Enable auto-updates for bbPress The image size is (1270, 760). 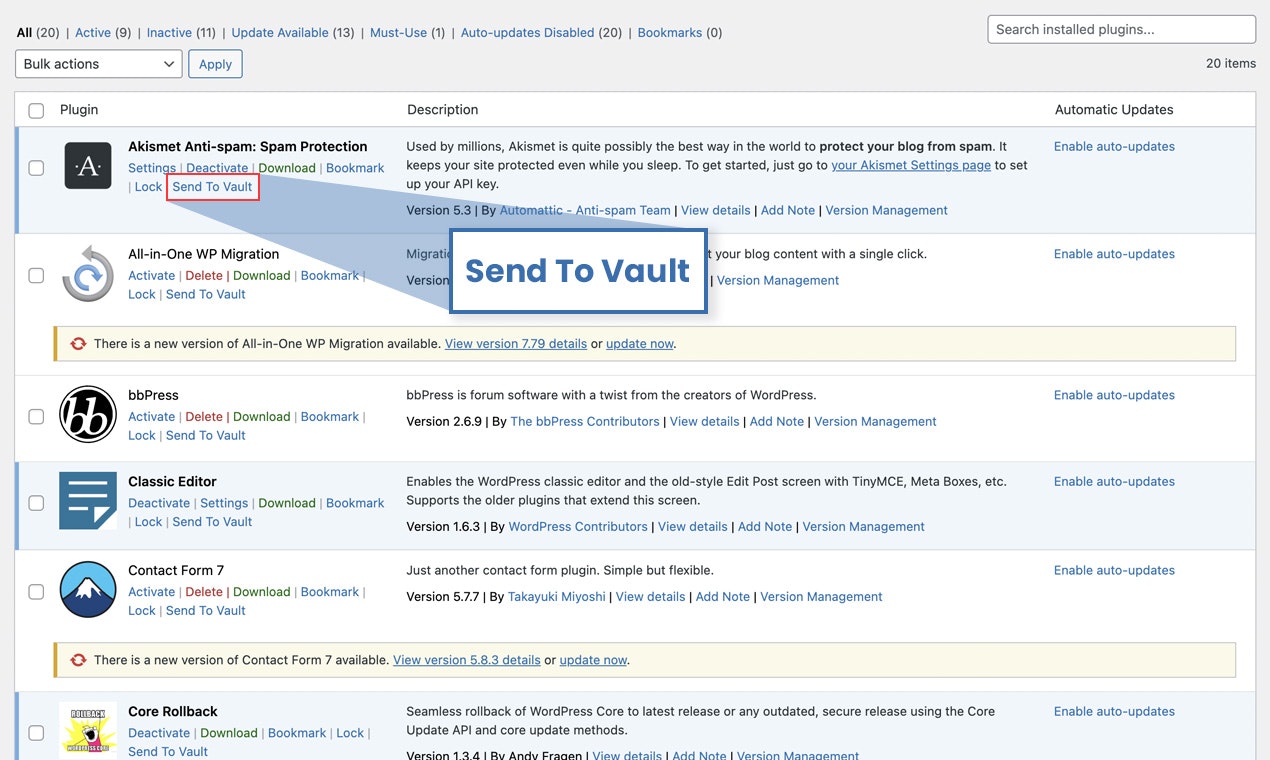coord(1114,395)
